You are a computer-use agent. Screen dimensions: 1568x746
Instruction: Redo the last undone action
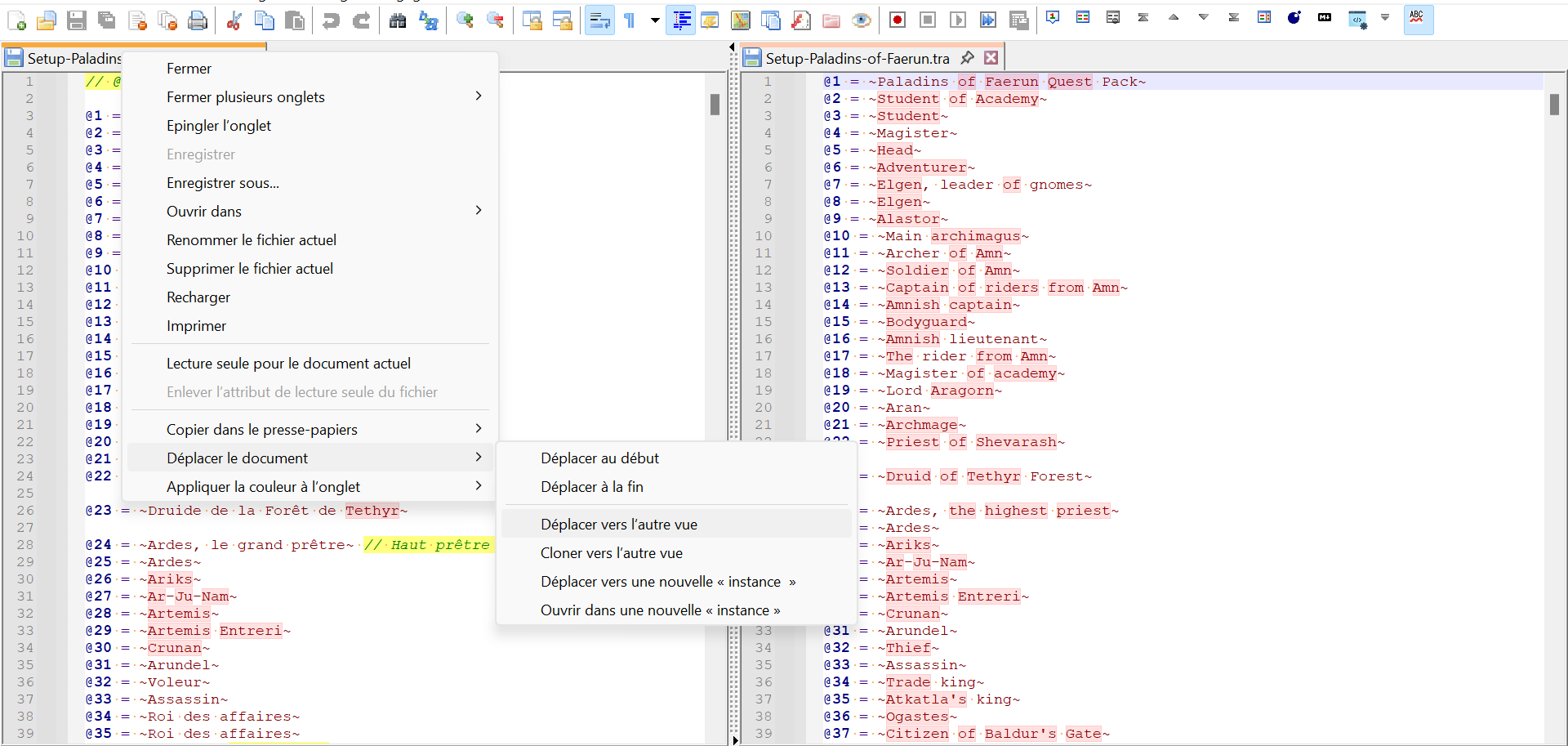pyautogui.click(x=361, y=20)
